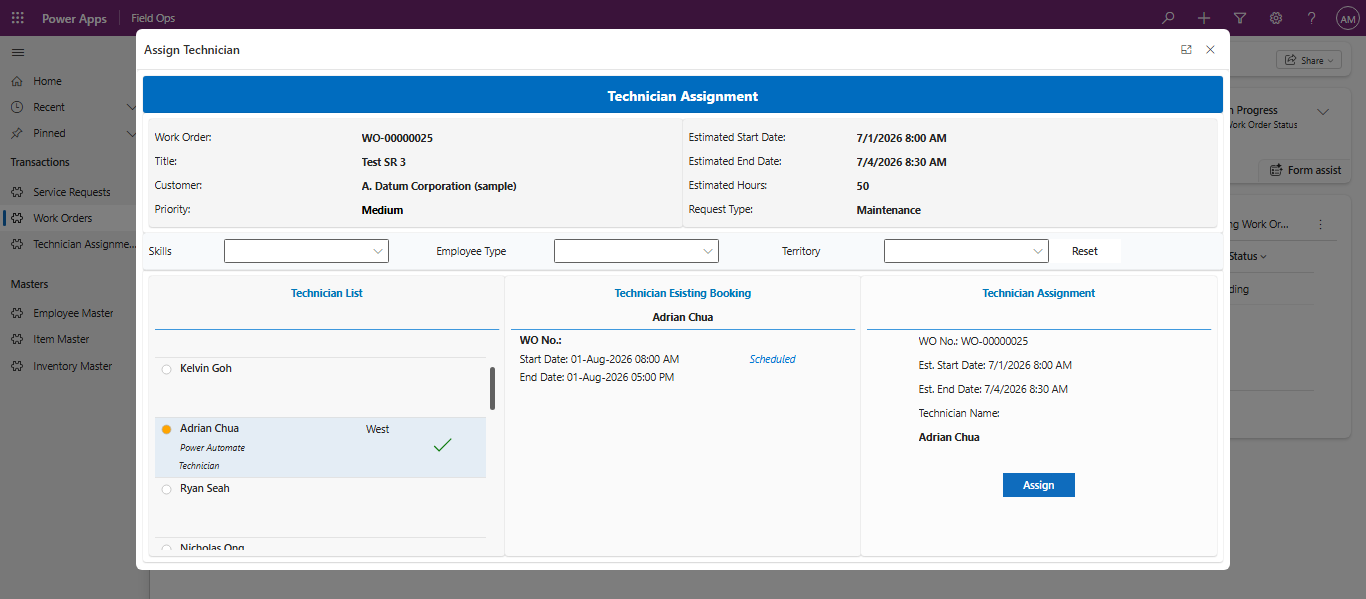Open Item Master navigation item

[x=61, y=339]
